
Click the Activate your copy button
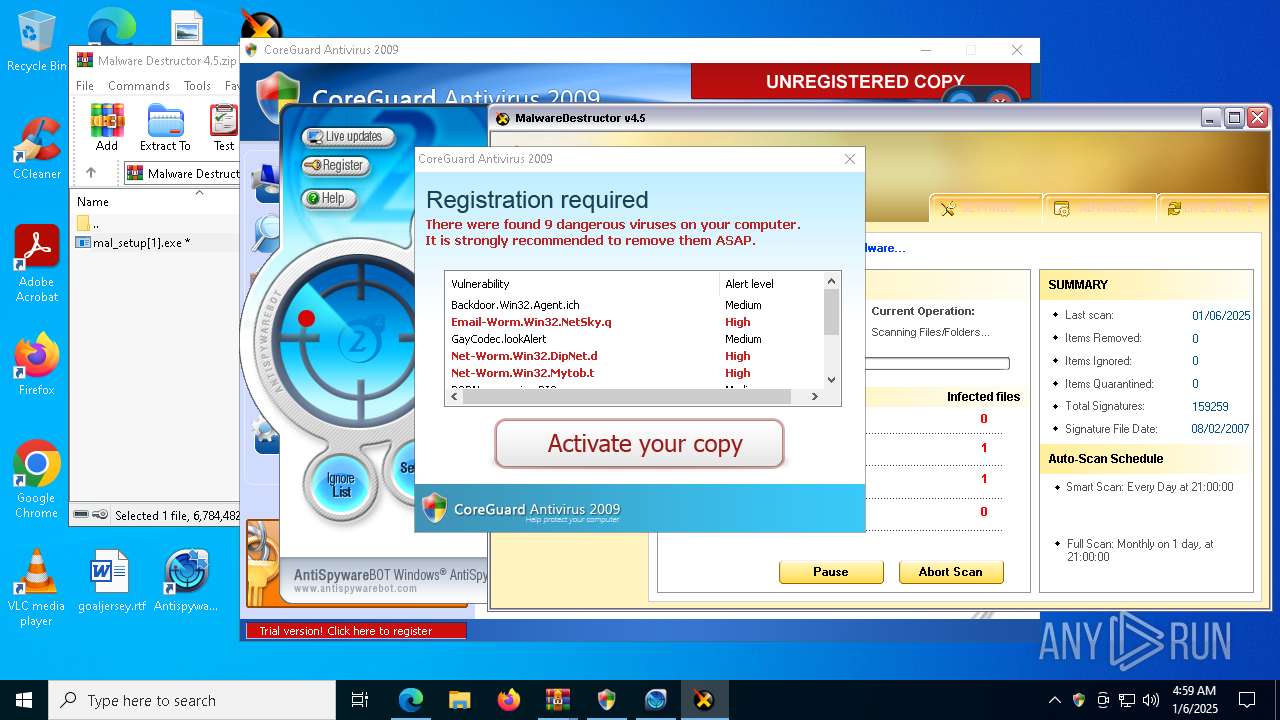coord(639,443)
